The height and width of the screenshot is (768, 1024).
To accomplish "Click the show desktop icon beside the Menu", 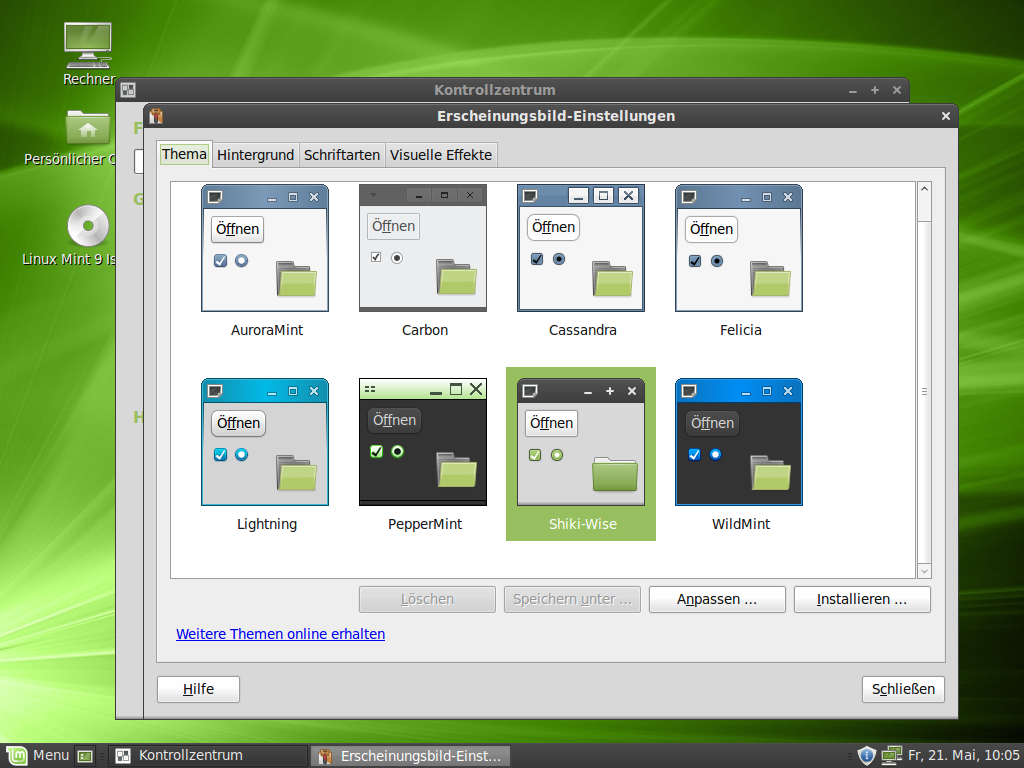I will click(x=85, y=755).
